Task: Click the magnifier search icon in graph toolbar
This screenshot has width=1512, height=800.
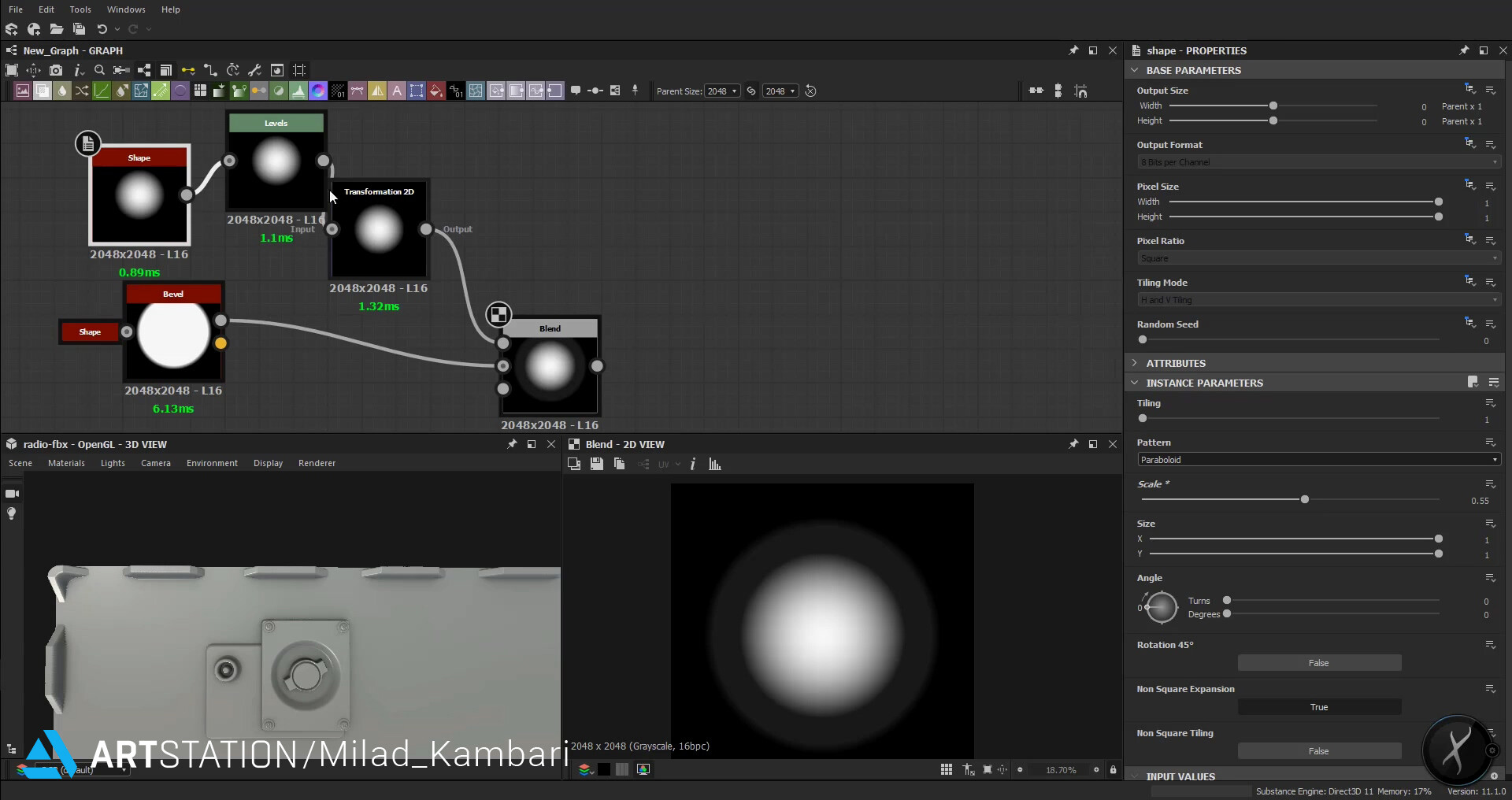Action: tap(99, 70)
